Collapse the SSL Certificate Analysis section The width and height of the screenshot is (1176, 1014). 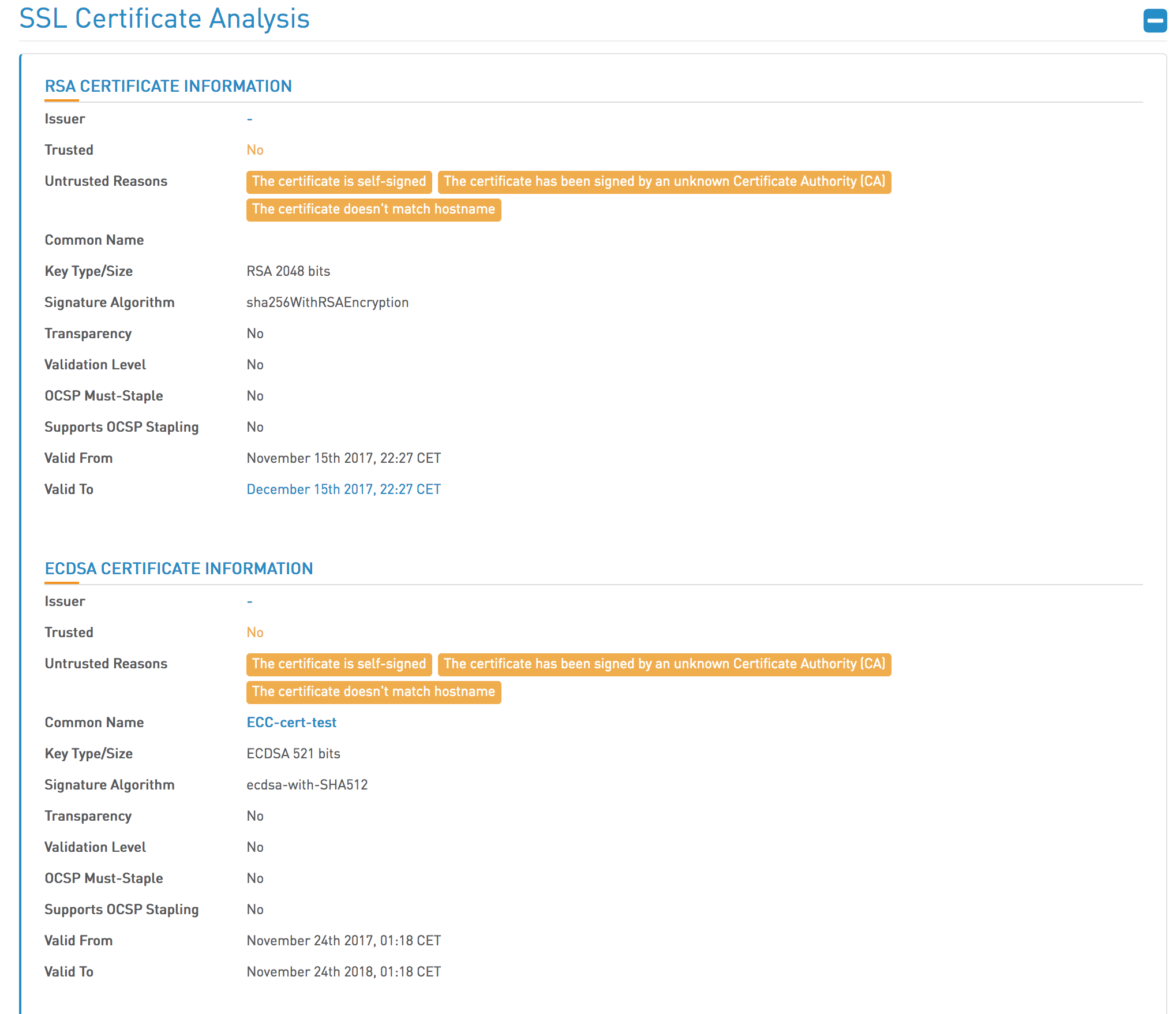click(x=1155, y=21)
